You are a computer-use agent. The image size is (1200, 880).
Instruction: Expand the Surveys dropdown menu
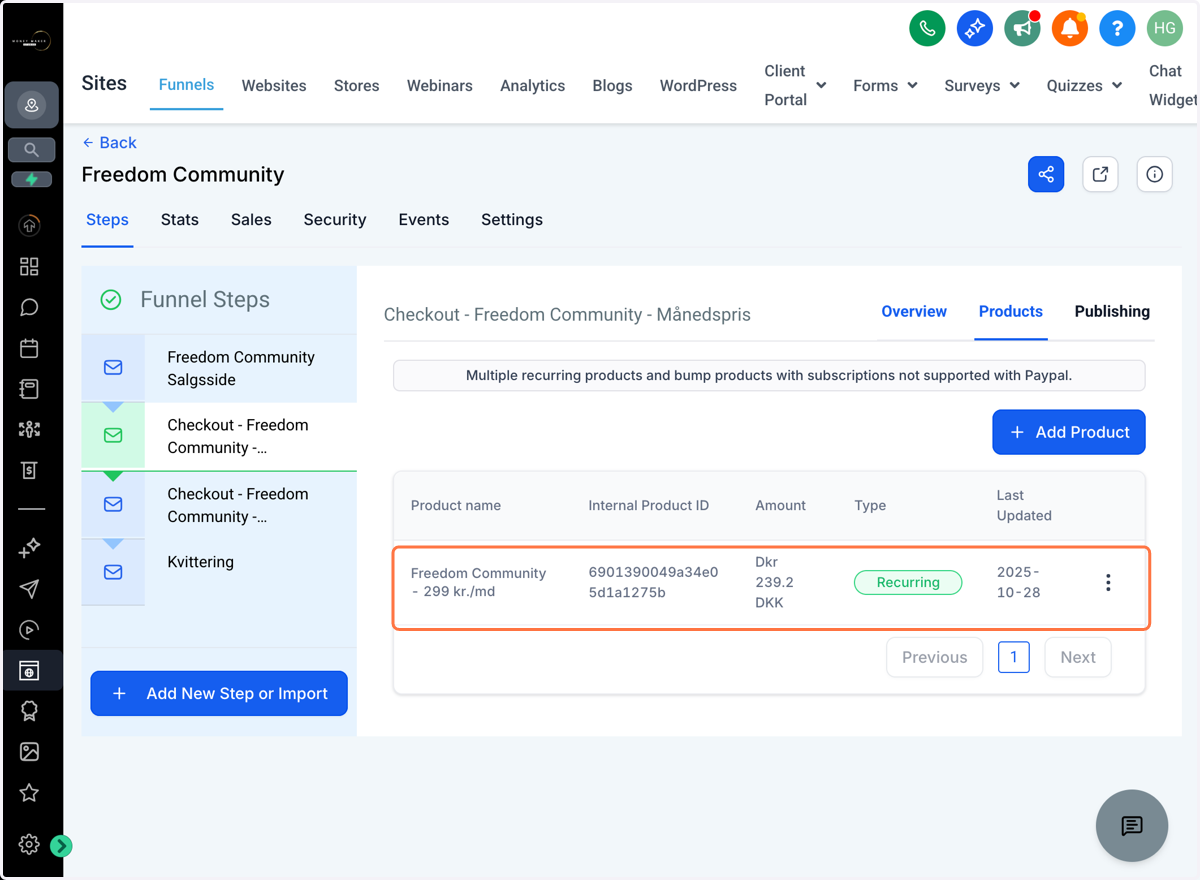tap(982, 86)
